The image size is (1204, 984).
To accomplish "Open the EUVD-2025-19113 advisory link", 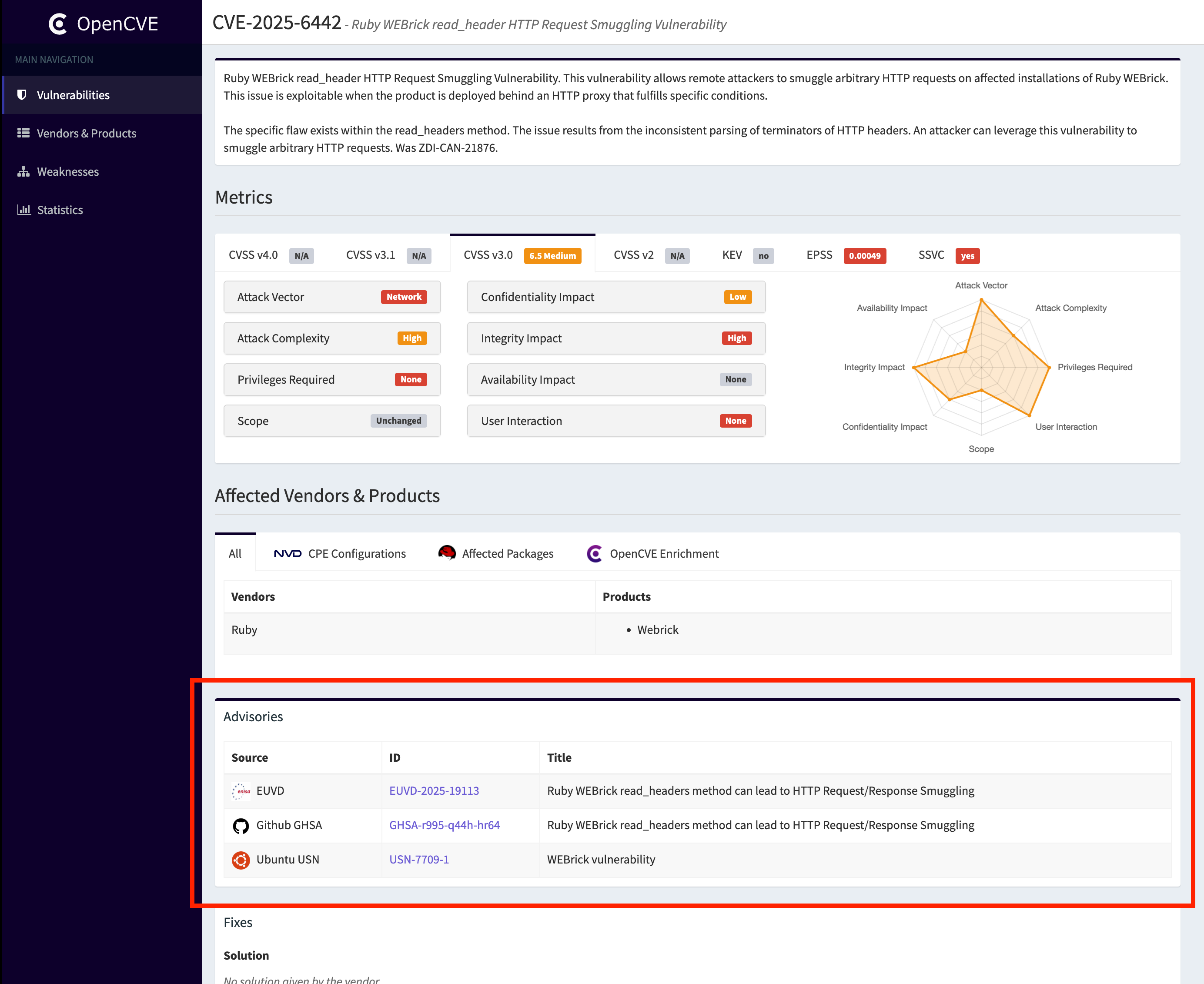I will tap(434, 791).
